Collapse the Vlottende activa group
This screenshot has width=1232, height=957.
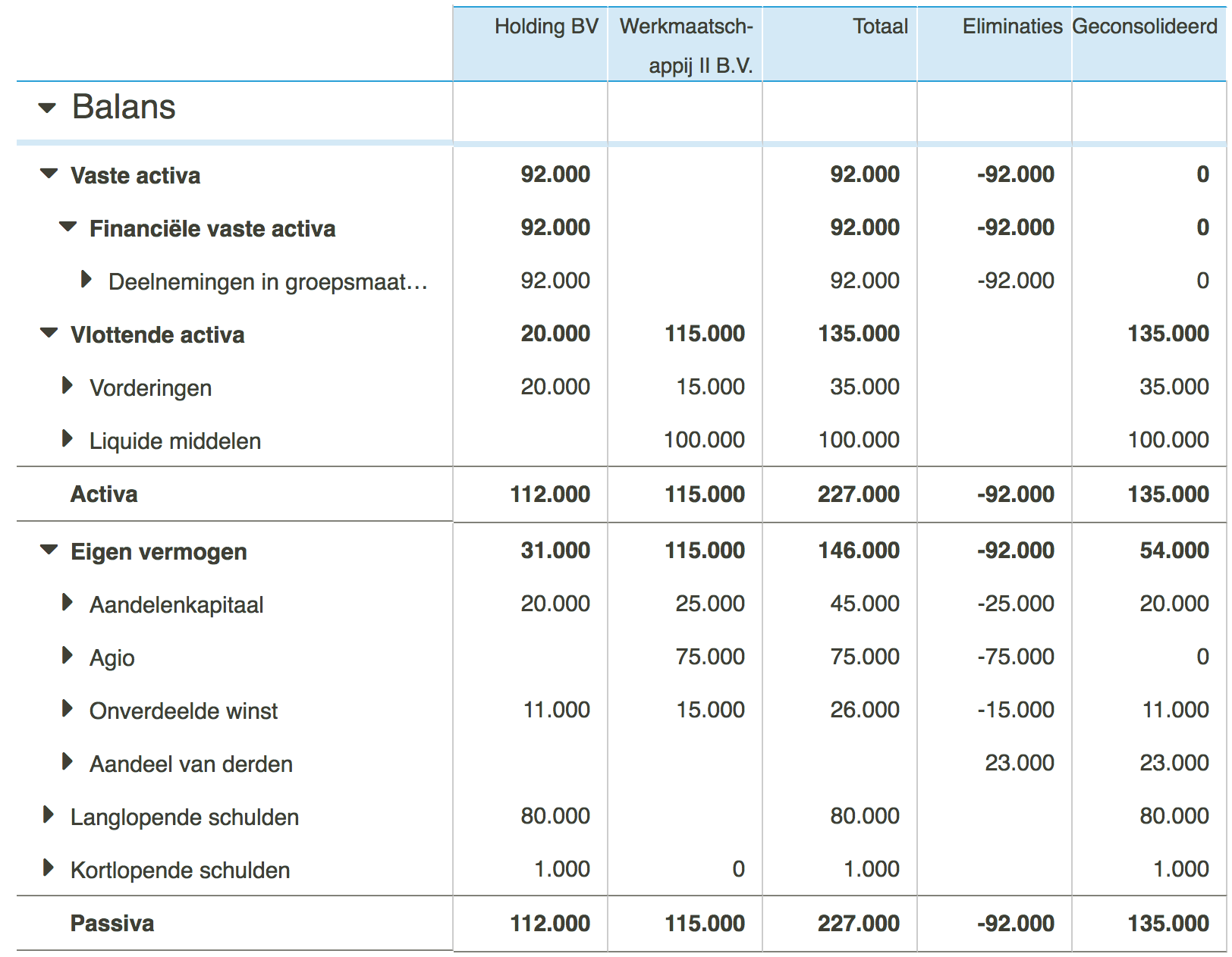[49, 334]
